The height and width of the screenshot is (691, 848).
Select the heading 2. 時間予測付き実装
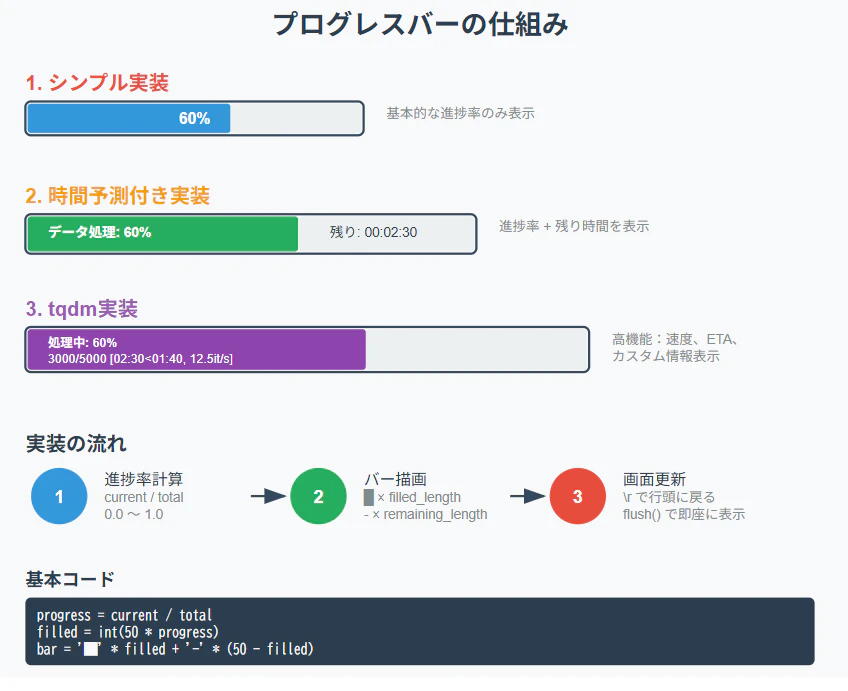coord(117,196)
